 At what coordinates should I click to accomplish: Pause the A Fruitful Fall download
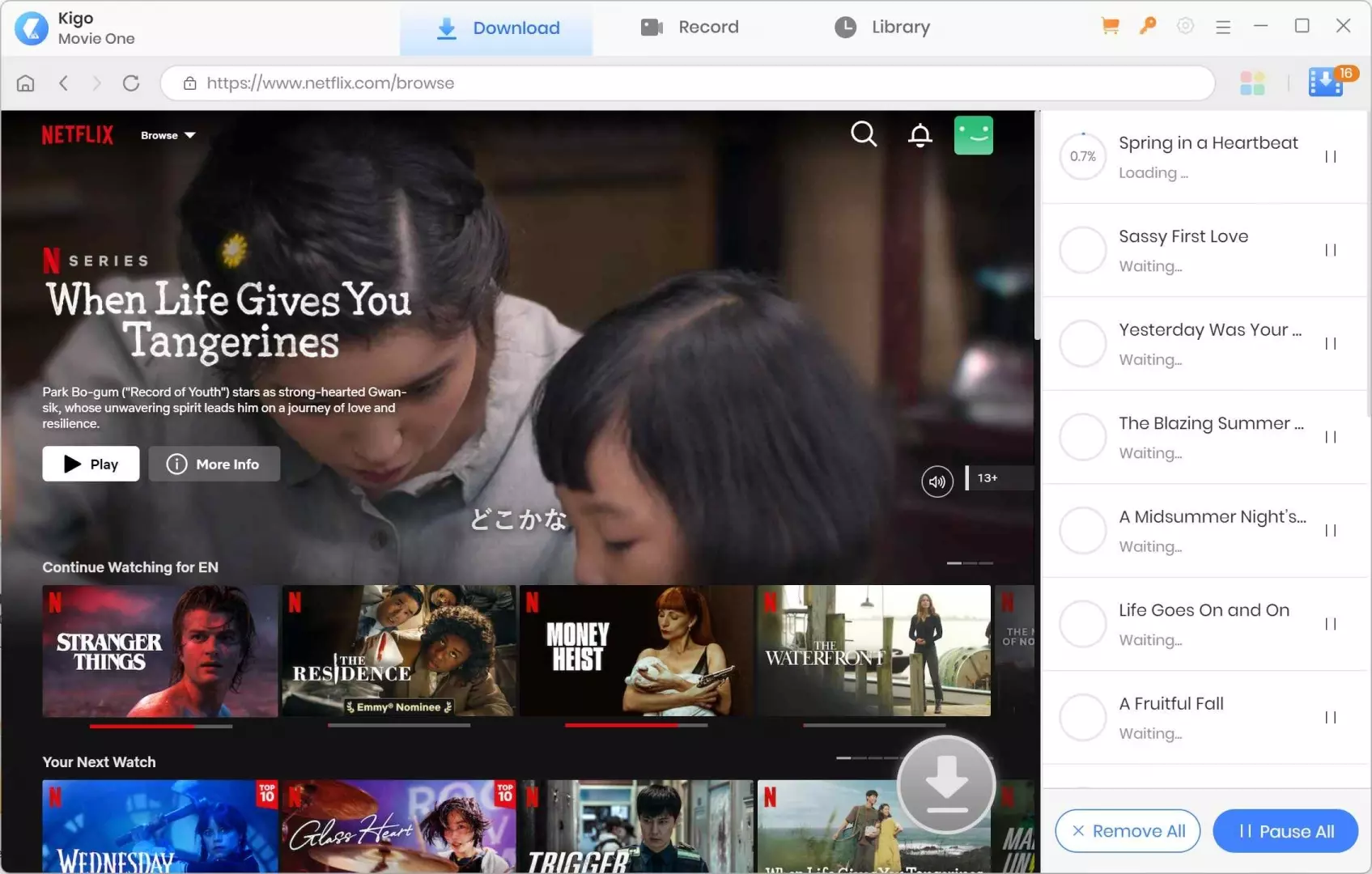(x=1330, y=718)
